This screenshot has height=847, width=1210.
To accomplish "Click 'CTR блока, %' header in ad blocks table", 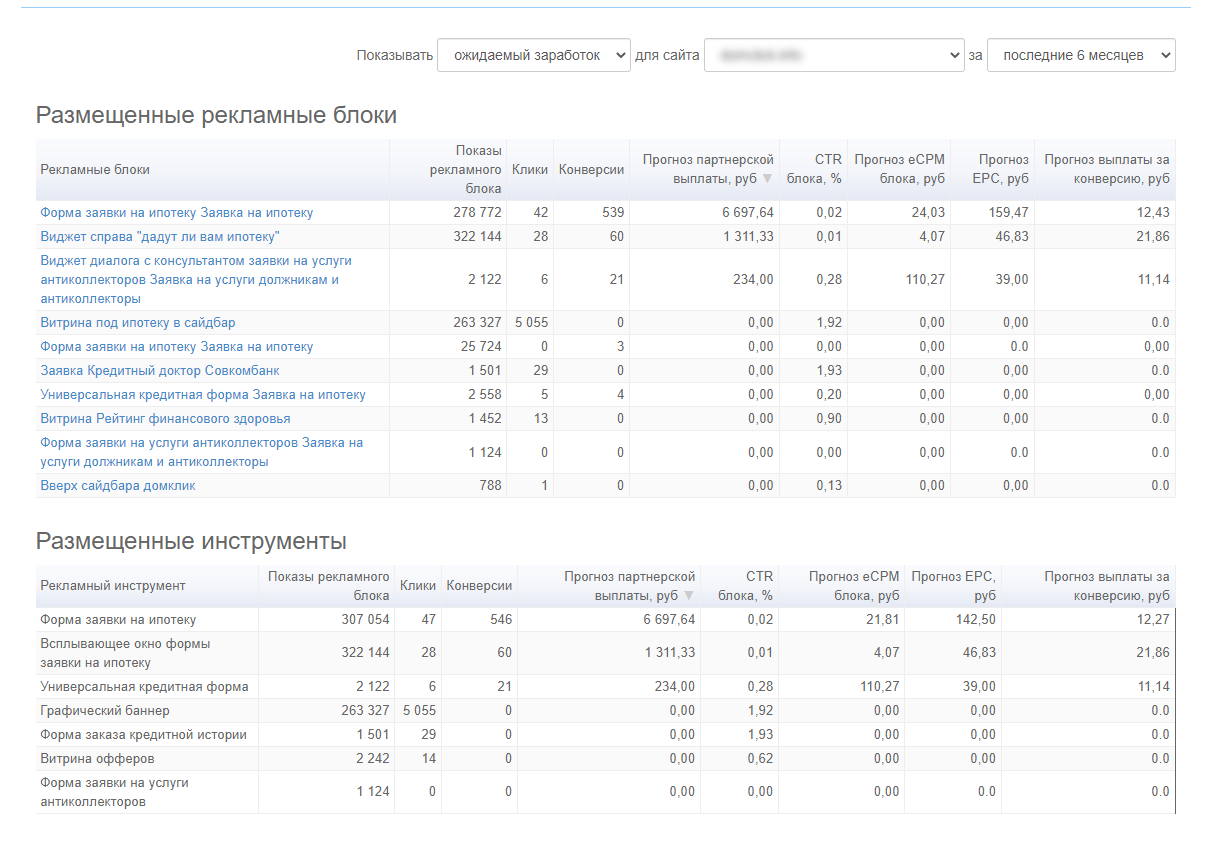I will pyautogui.click(x=813, y=170).
